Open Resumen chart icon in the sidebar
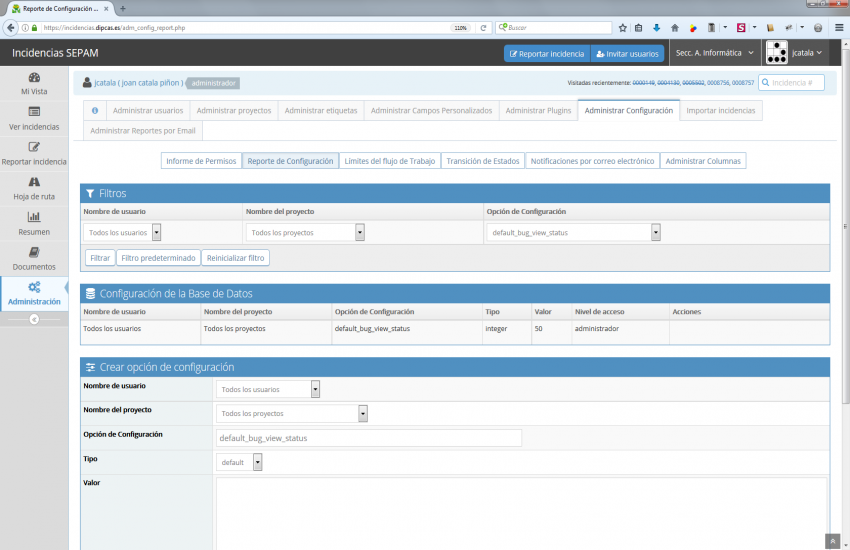Screen dimensions: 850x550 (x=34, y=217)
